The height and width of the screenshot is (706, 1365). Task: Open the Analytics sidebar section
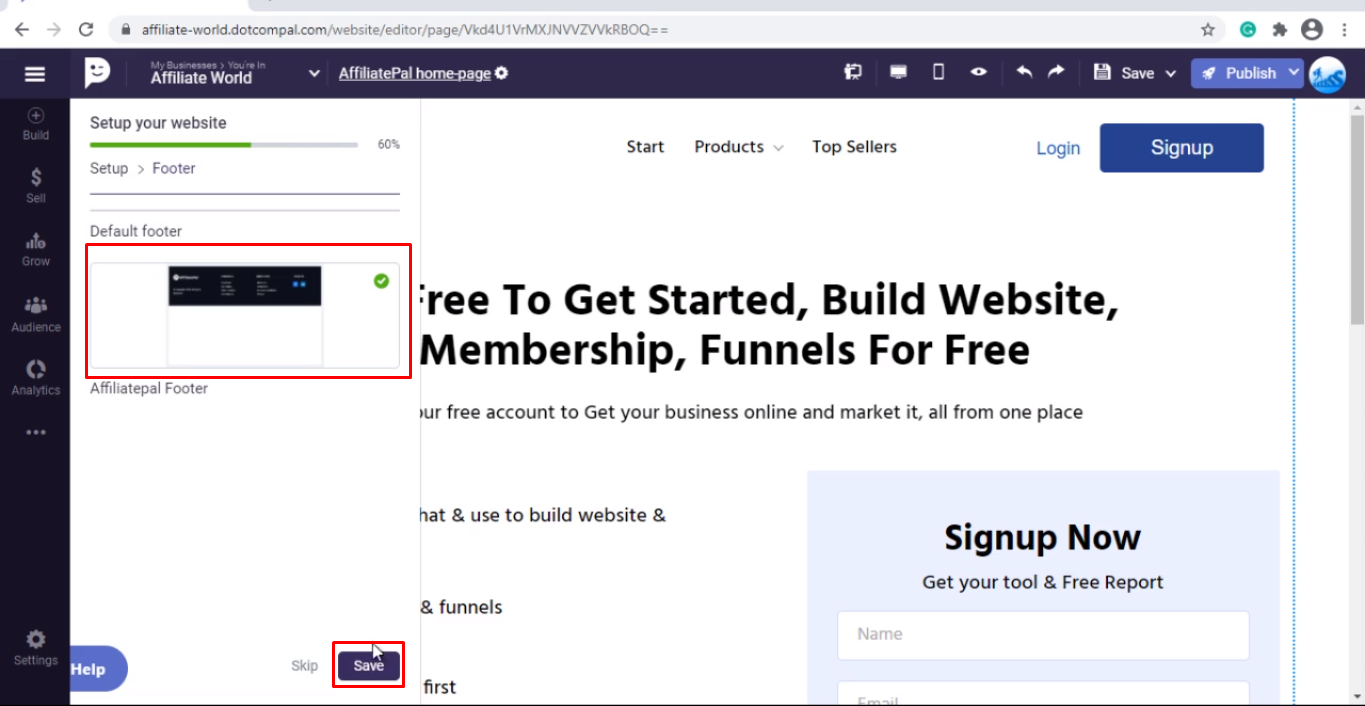(36, 378)
